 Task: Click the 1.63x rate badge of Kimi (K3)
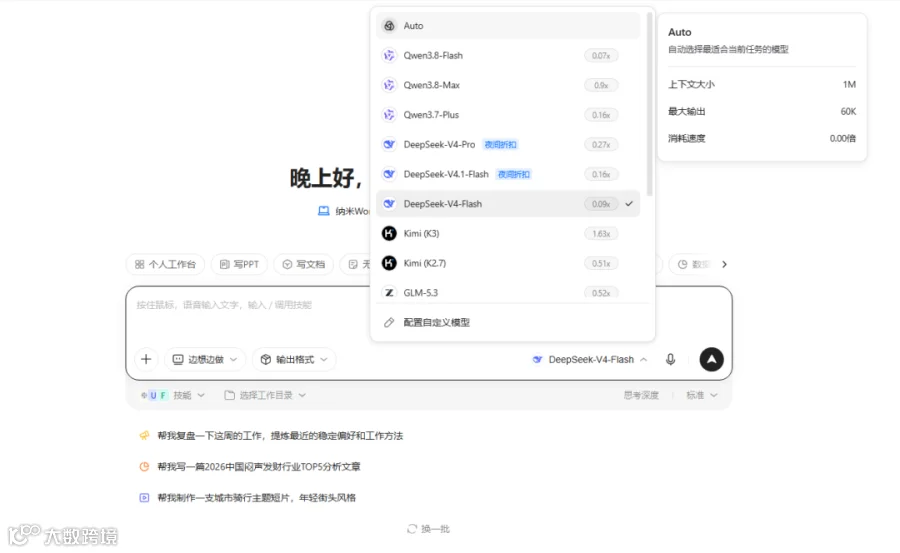point(601,234)
